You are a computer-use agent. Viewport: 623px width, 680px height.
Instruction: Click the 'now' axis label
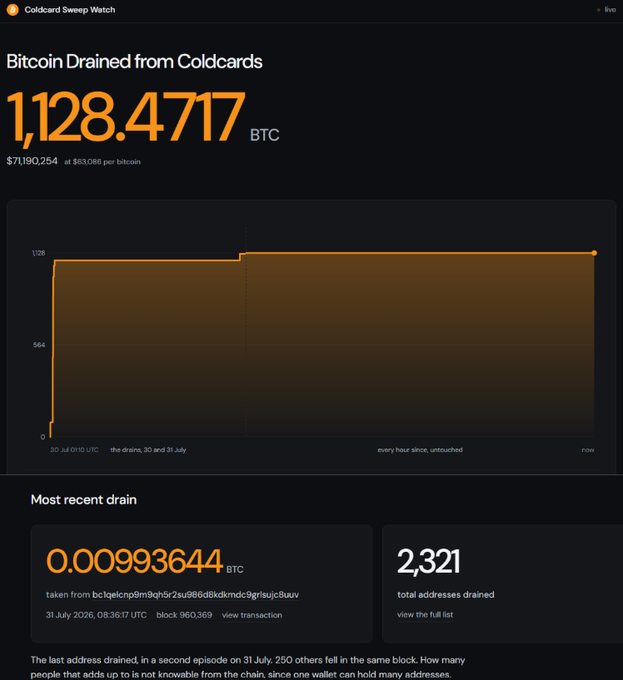(588, 450)
